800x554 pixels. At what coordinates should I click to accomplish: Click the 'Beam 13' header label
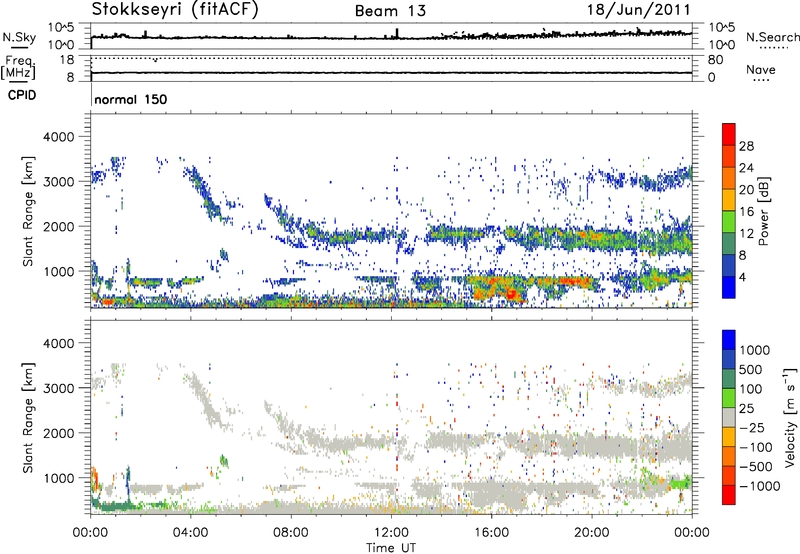[390, 11]
